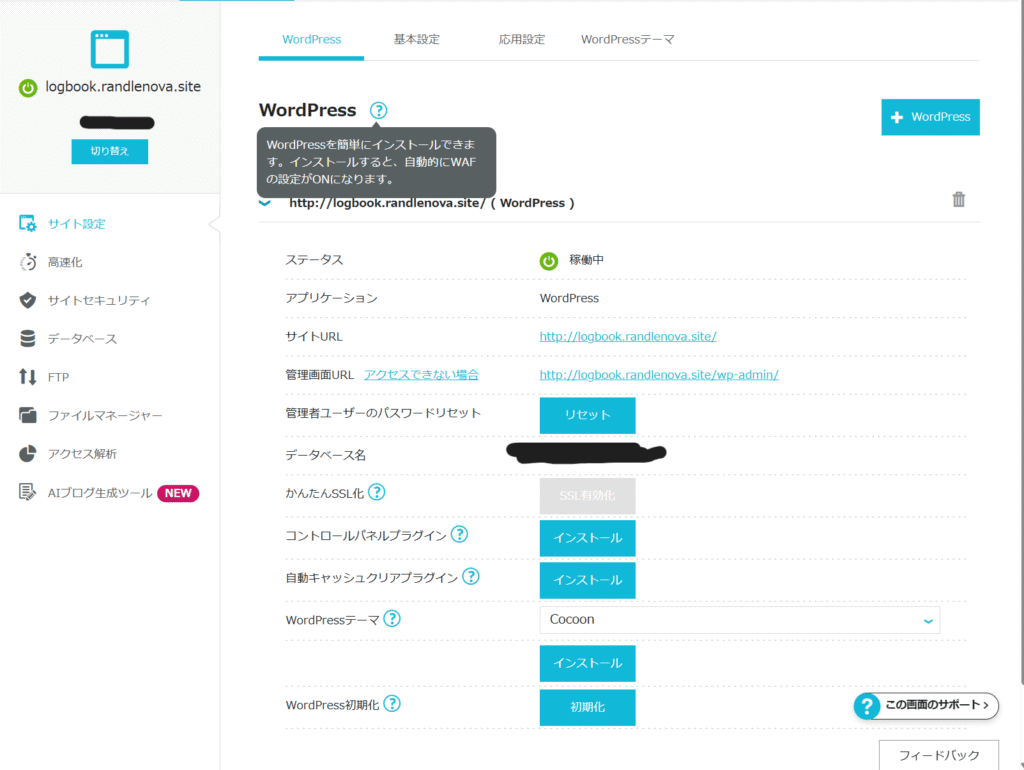
Task: Click help icon beside かんたんSSL化
Action: click(376, 492)
